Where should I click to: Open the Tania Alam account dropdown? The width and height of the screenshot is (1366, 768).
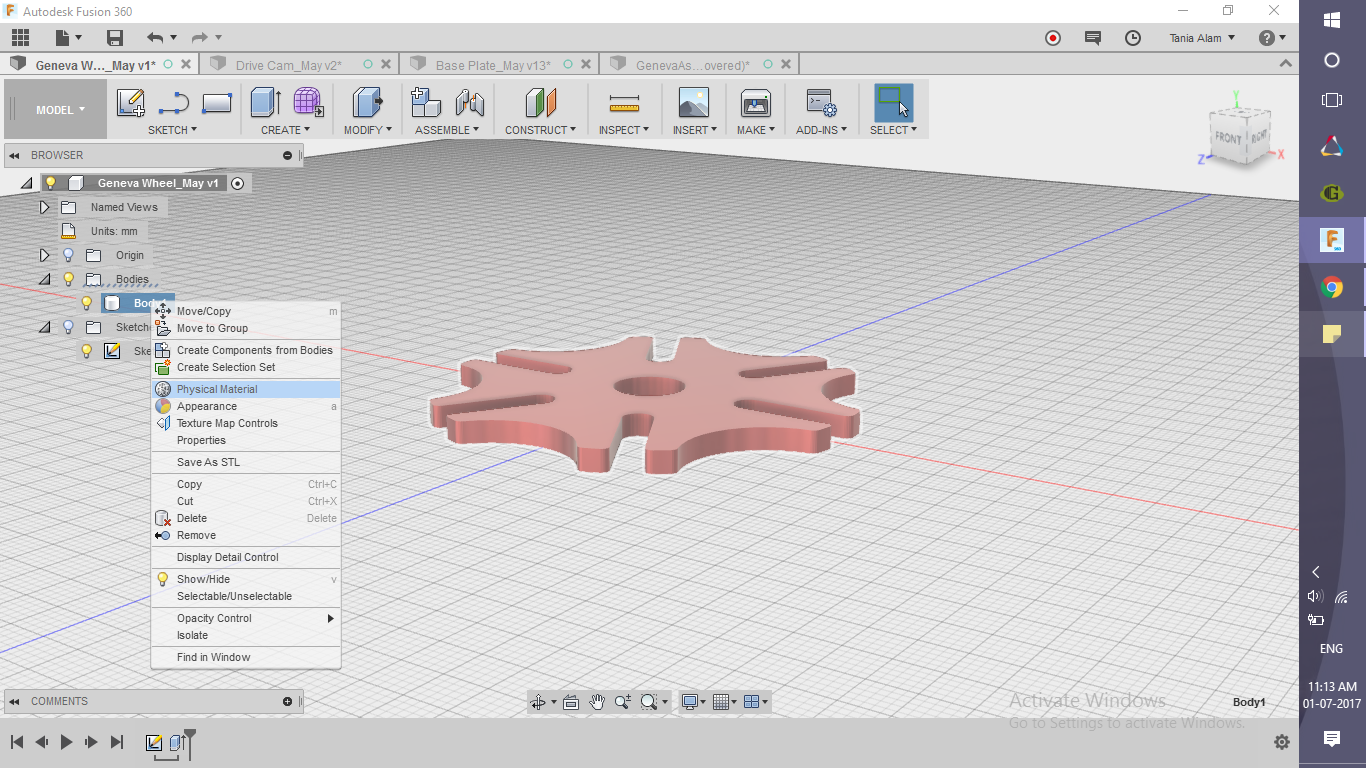(x=1202, y=38)
